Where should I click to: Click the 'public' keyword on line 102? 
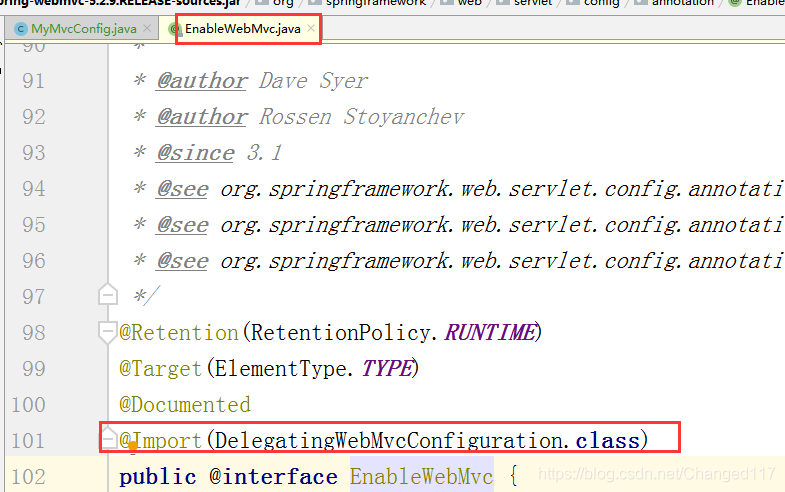[158, 477]
